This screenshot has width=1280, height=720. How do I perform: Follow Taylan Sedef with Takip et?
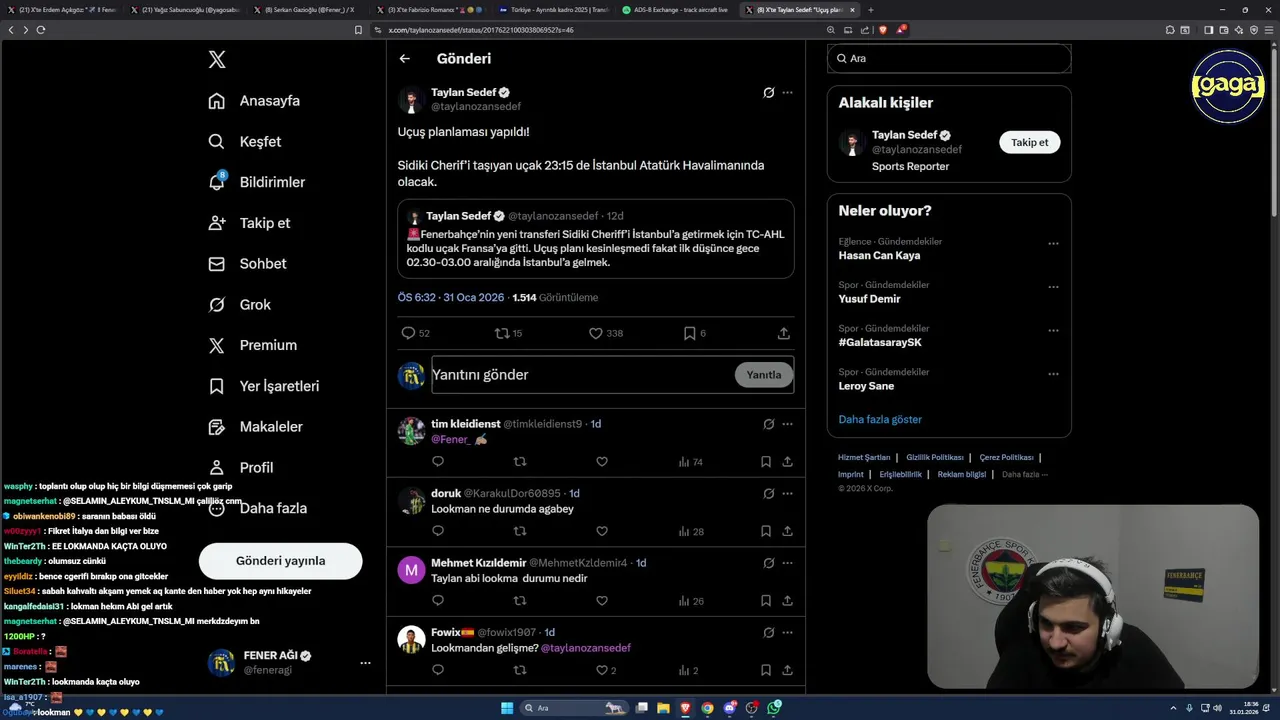[1029, 142]
